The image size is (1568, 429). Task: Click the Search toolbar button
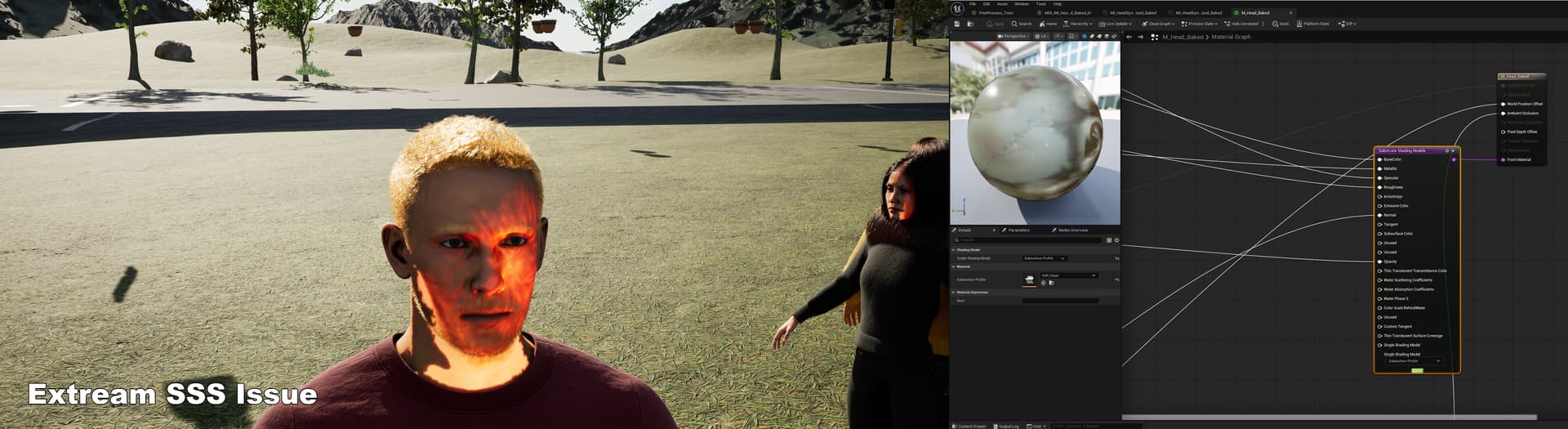click(1022, 24)
